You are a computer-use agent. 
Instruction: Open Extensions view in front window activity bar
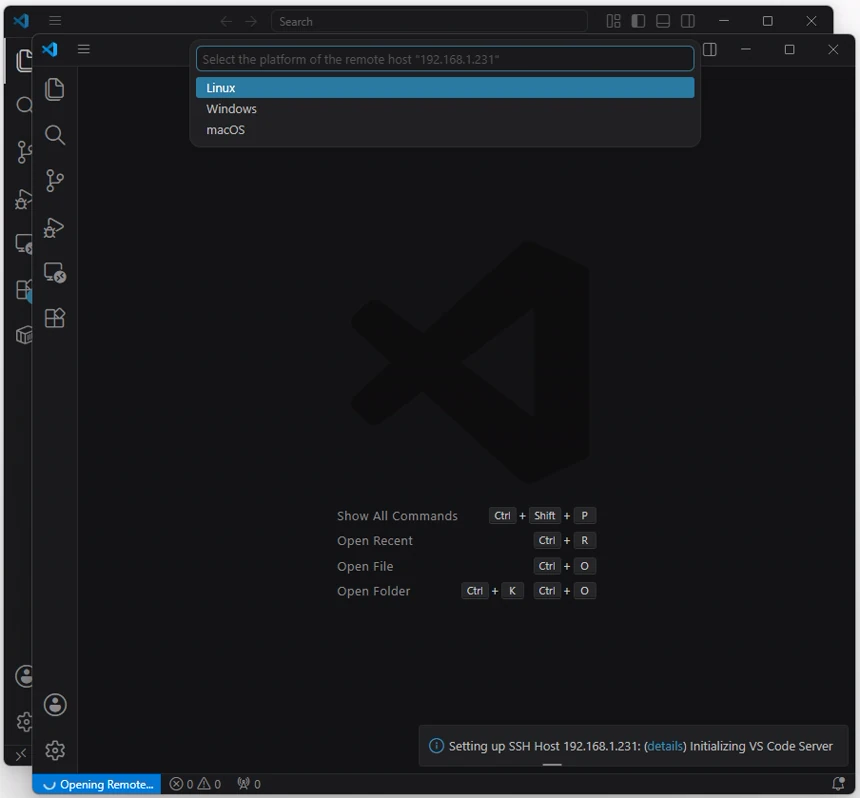coord(55,318)
